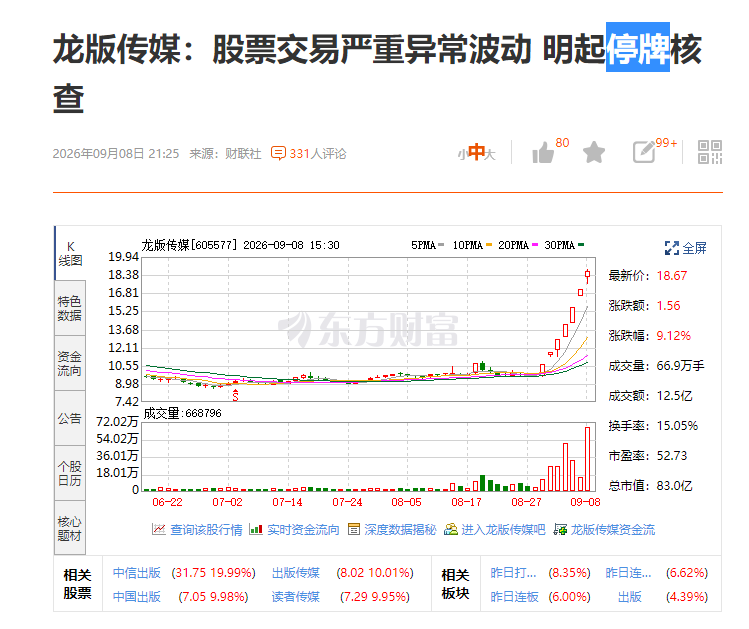Click the red S marker on chart

coord(235,395)
